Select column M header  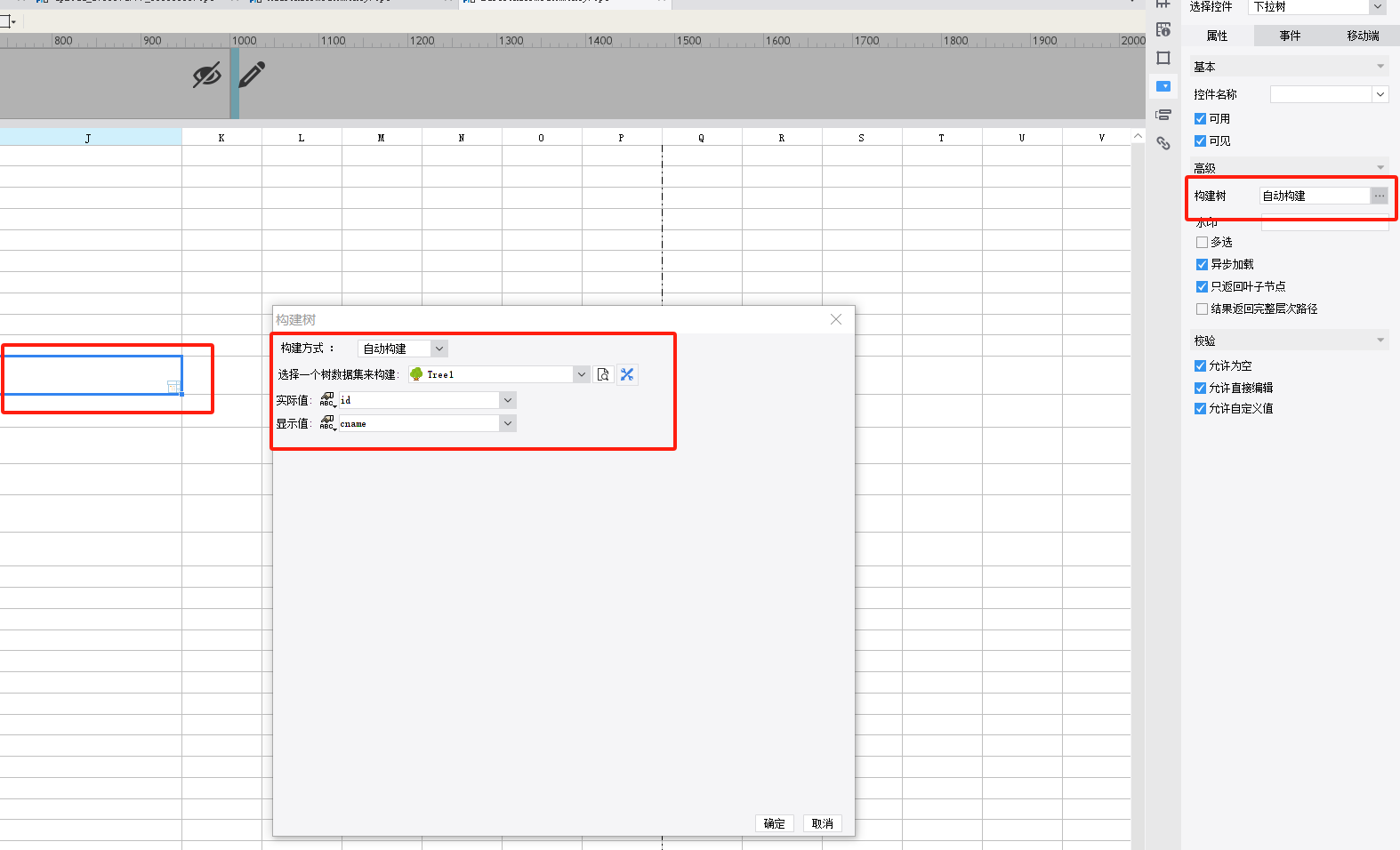[x=382, y=137]
